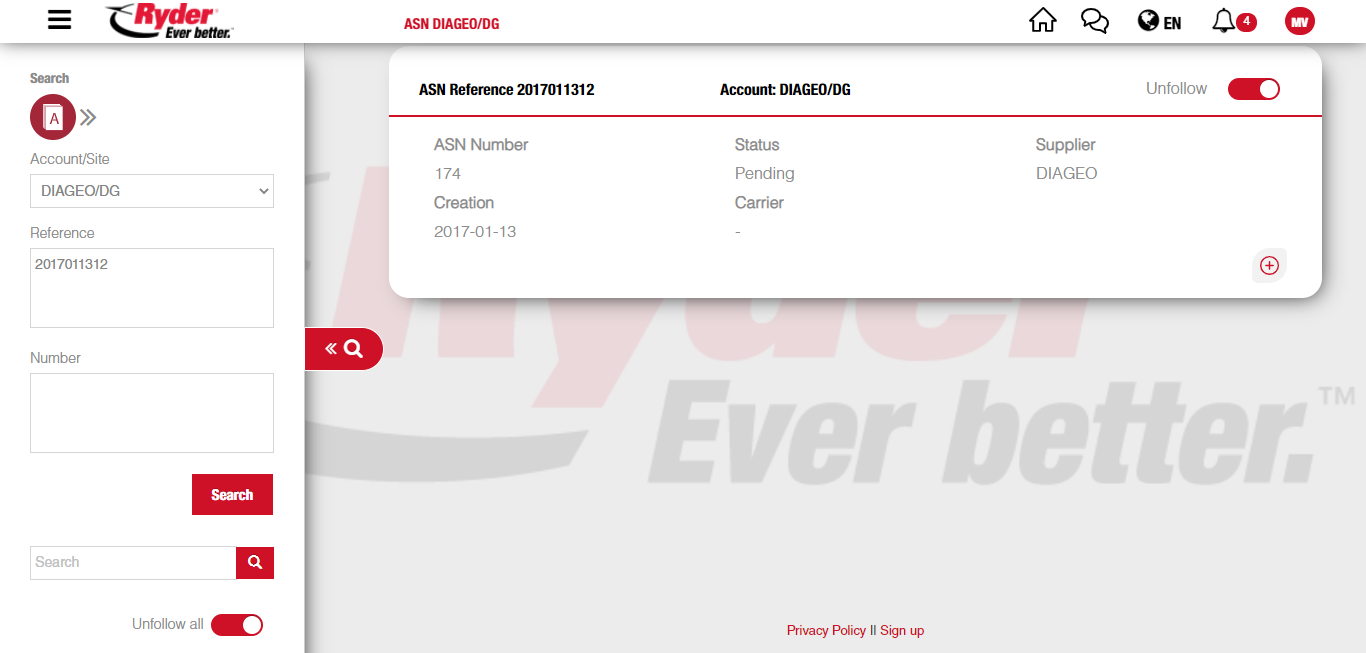The height and width of the screenshot is (653, 1366).
Task: Toggle the Unfollow switch for ASN 2017011312
Action: point(1253,89)
